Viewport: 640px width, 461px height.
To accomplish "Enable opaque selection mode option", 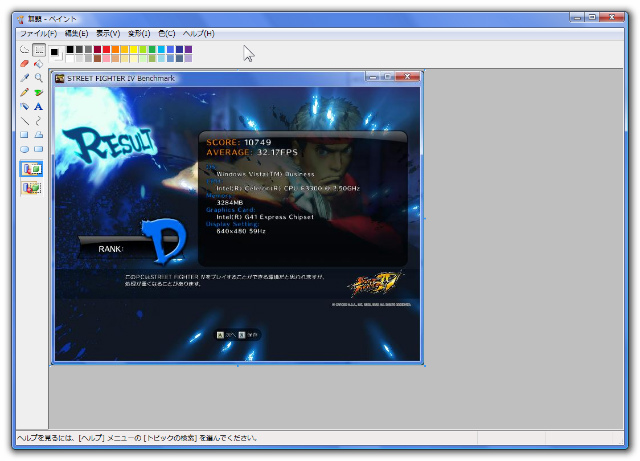I will coord(32,169).
